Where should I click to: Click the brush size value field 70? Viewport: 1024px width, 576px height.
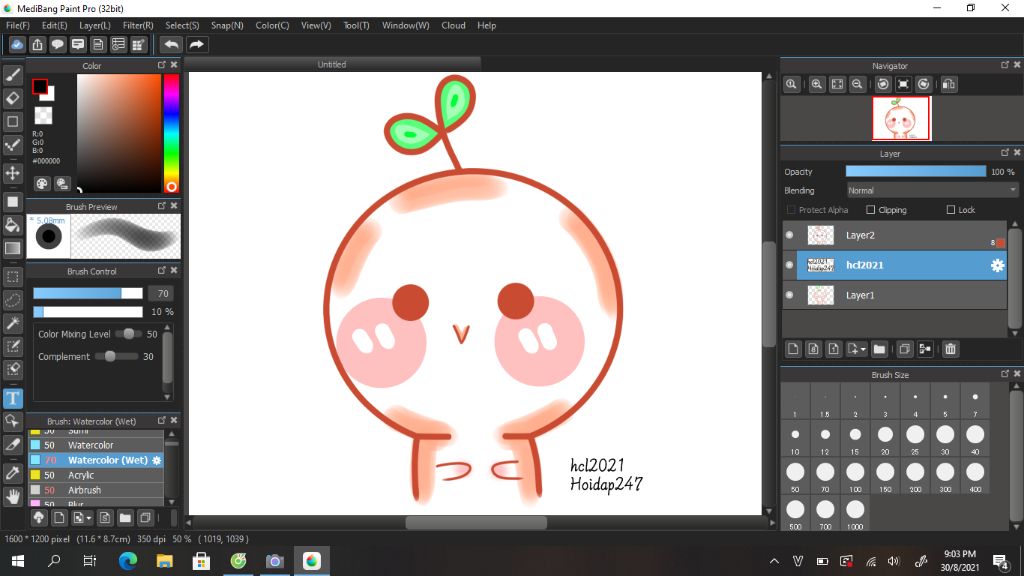pyautogui.click(x=163, y=293)
